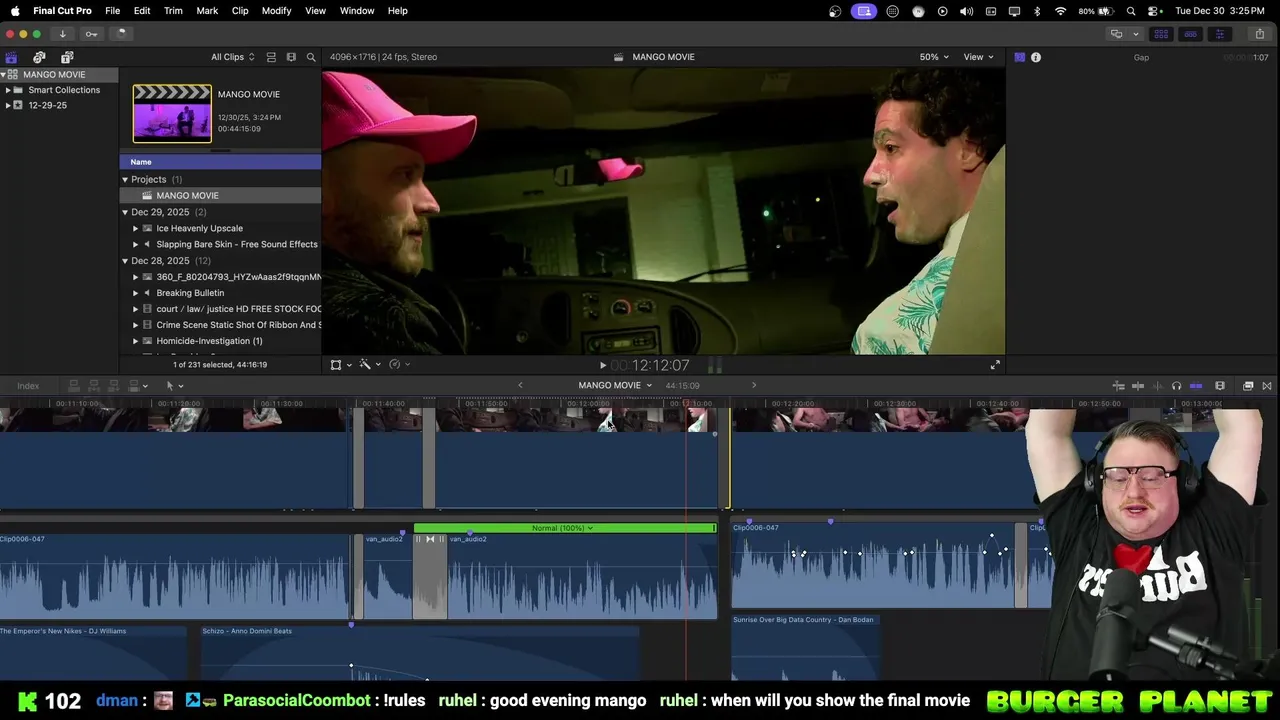Toggle solo headphones icon
The height and width of the screenshot is (720, 1280).
(x=1176, y=386)
